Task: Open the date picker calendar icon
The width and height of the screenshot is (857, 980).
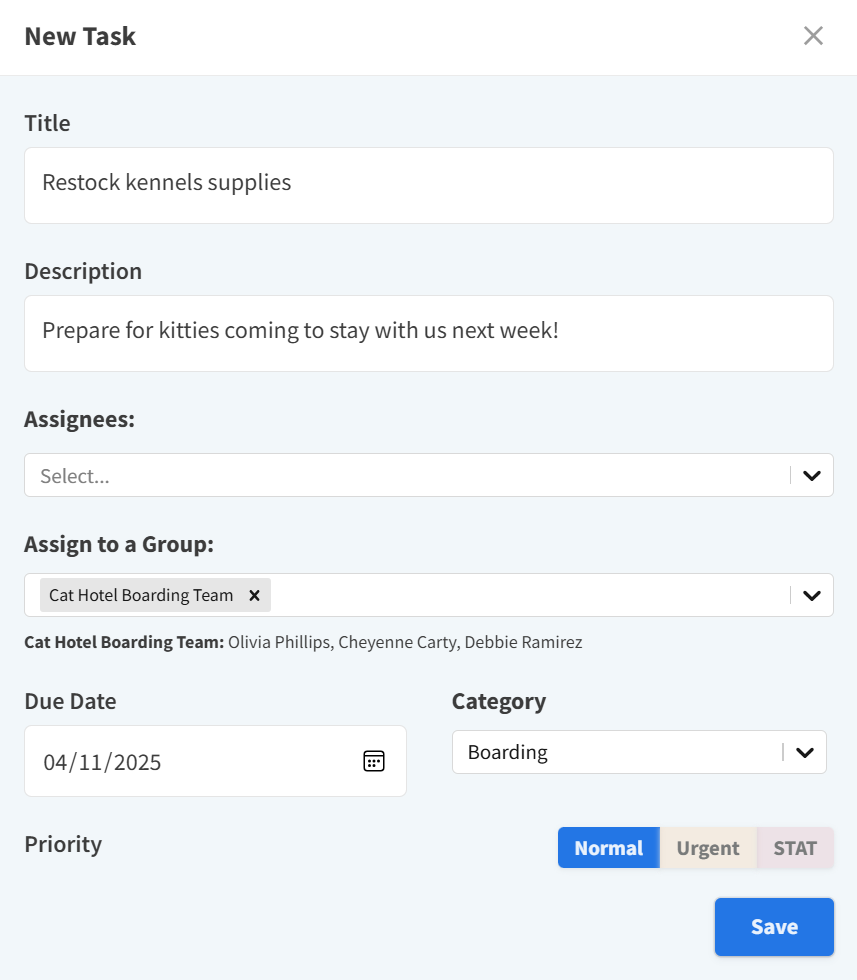Action: [373, 761]
